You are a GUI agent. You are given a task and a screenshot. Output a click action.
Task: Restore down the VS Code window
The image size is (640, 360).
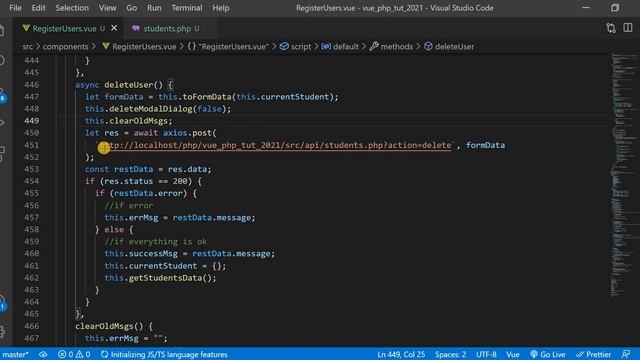pos(615,8)
